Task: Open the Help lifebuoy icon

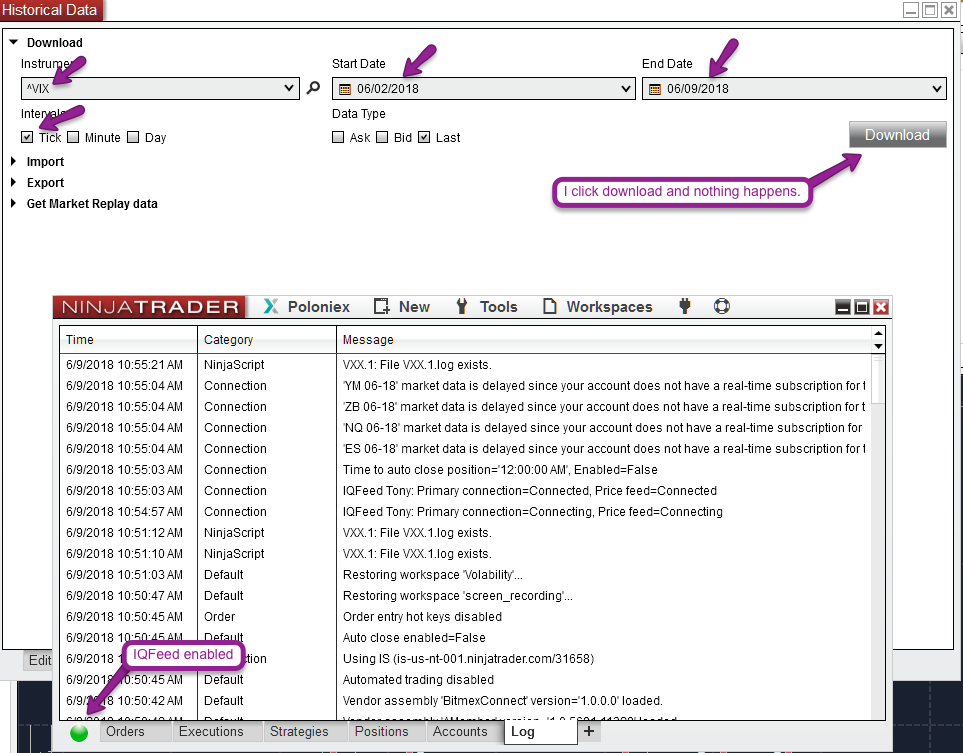Action: (722, 305)
